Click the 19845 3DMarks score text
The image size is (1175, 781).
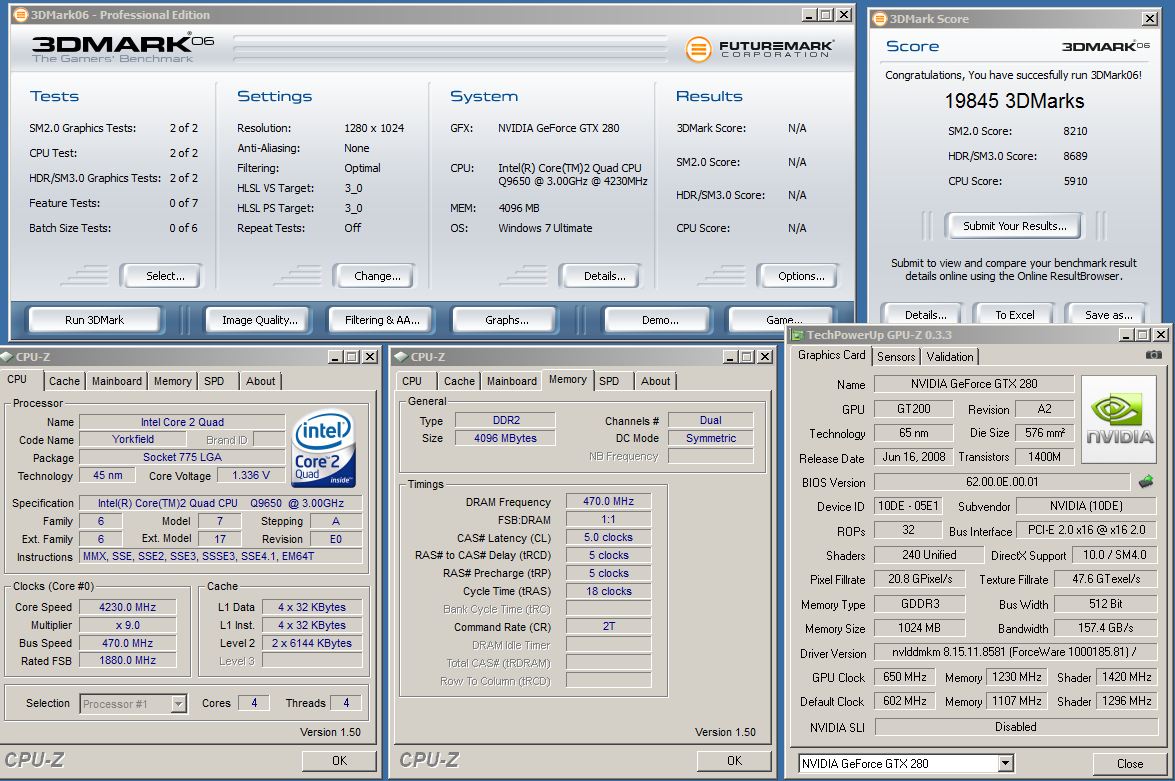1014,101
